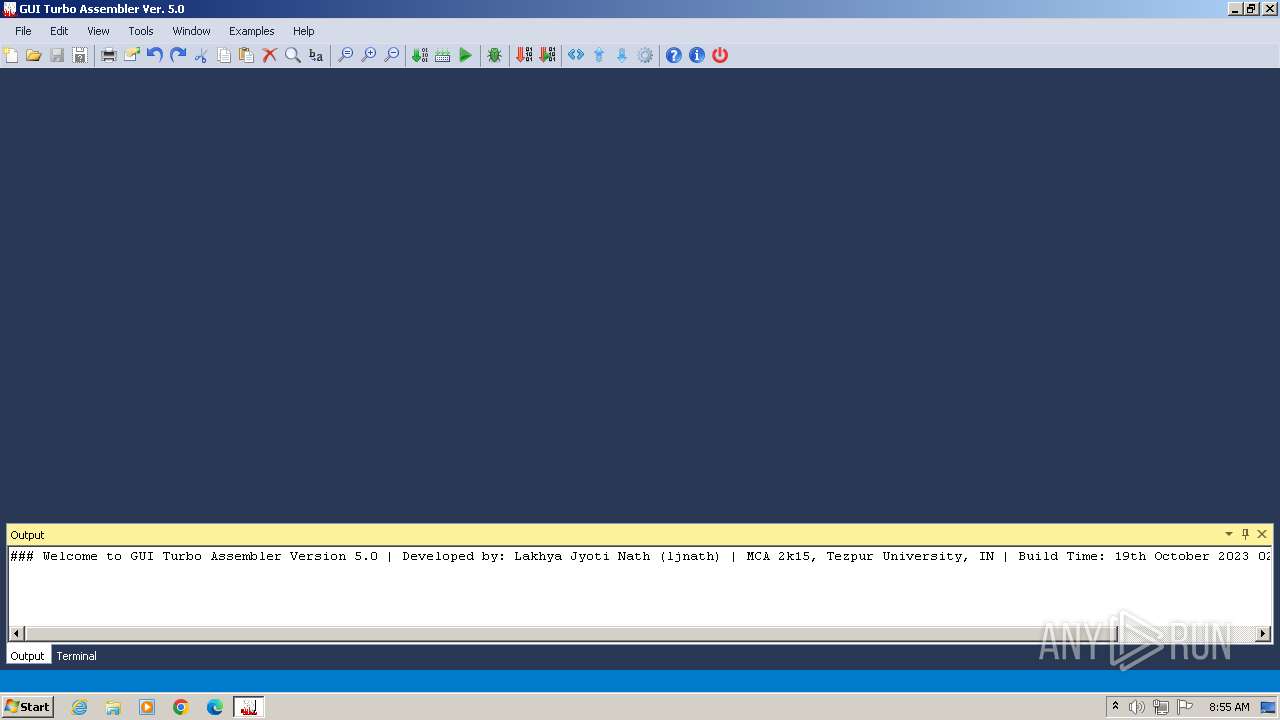Open the Examples menu
Image resolution: width=1280 pixels, height=720 pixels.
[x=251, y=31]
